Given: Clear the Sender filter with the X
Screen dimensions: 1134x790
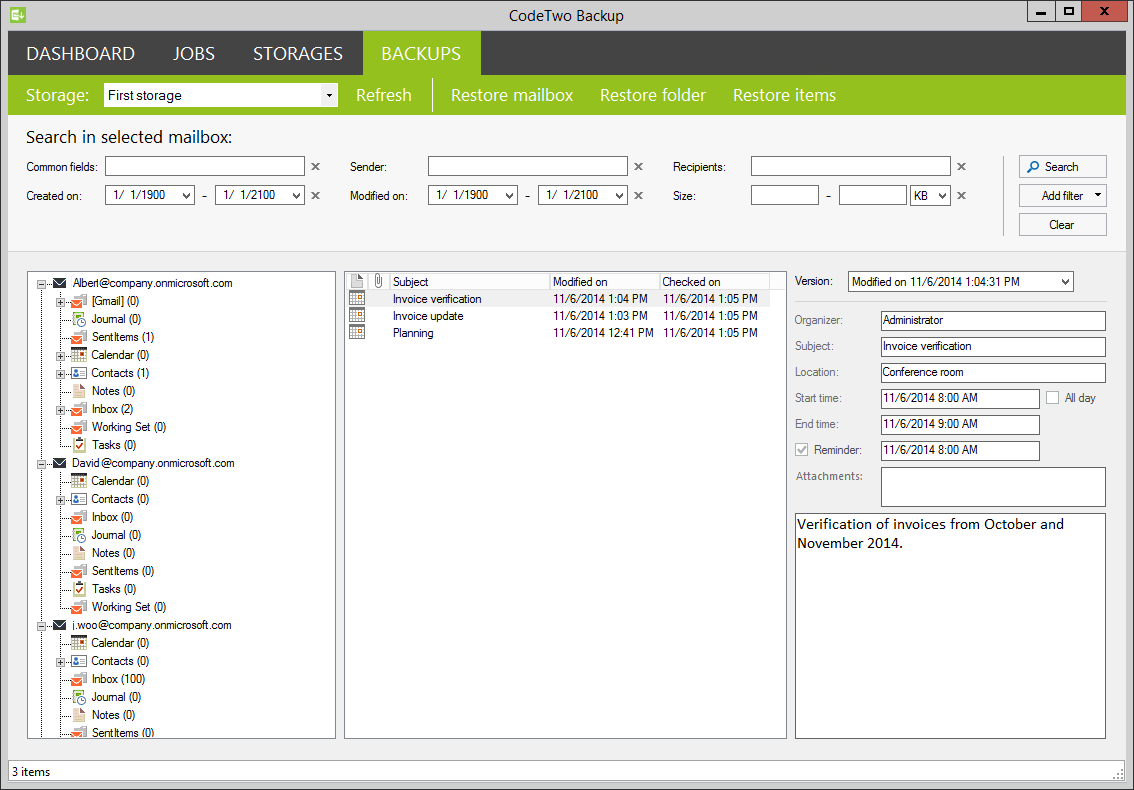Looking at the screenshot, I should tap(639, 166).
